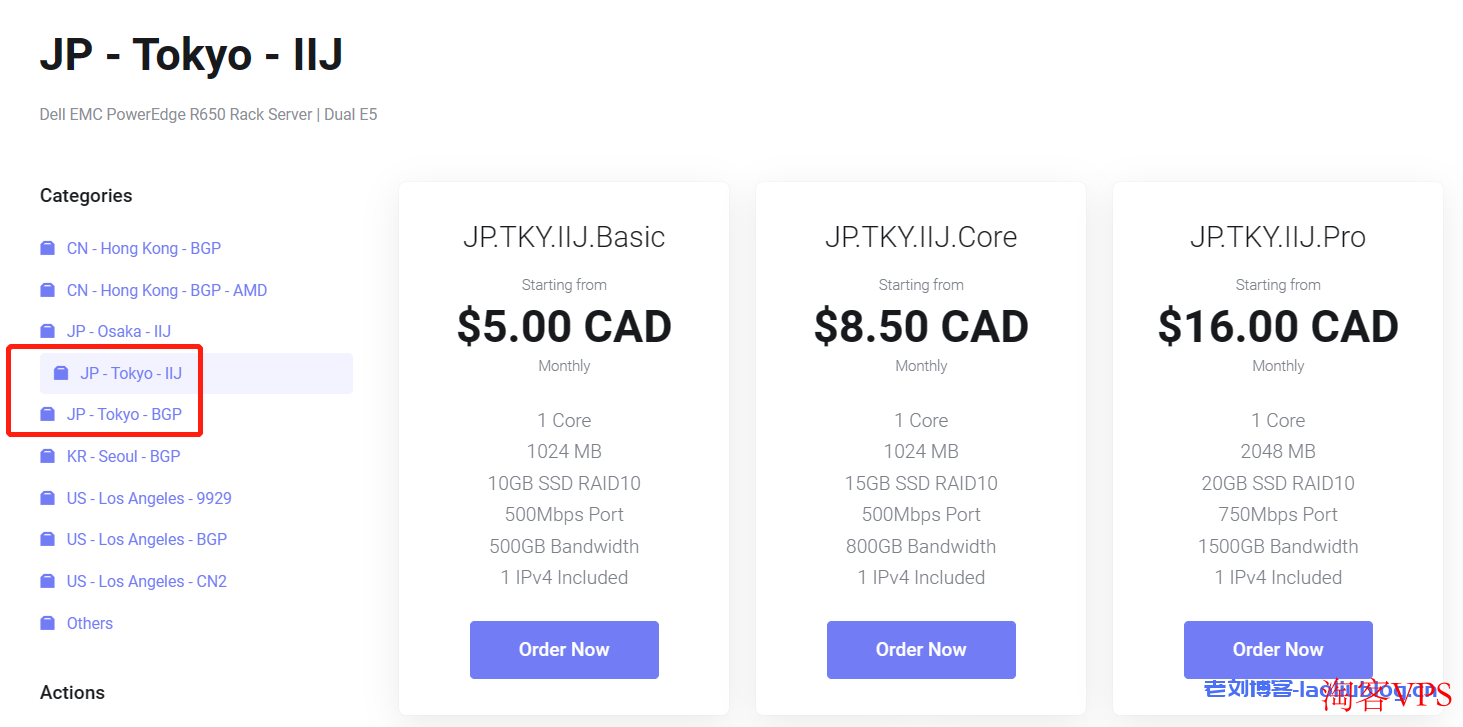Click the box icon next to JP - Osaka - IIJ
1463x727 pixels.
[x=47, y=331]
